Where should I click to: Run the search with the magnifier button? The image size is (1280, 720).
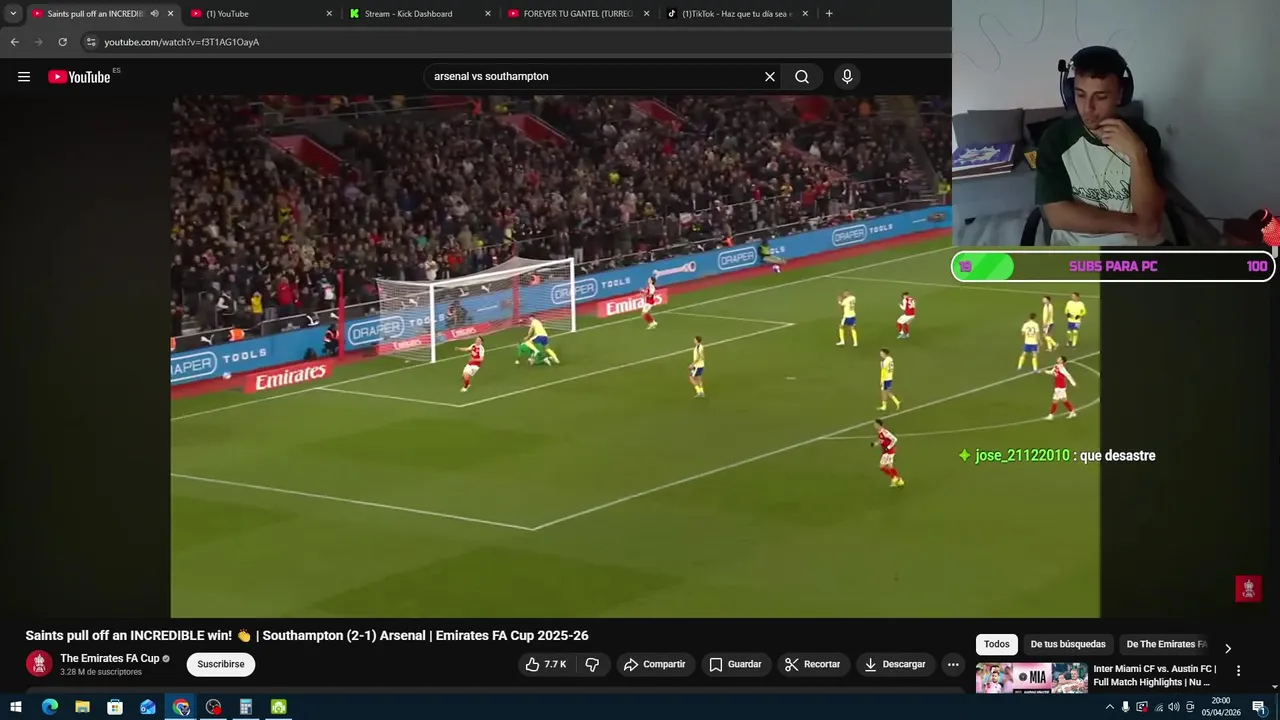pos(802,77)
